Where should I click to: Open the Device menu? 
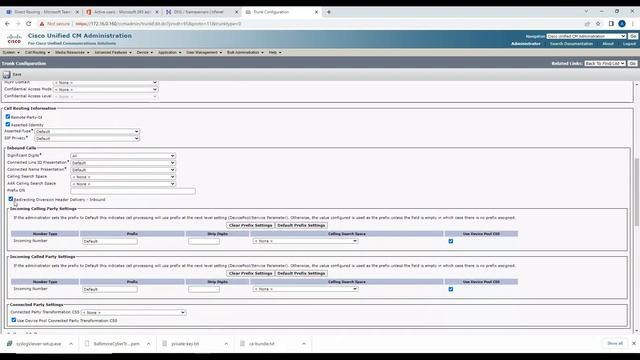[x=144, y=52]
